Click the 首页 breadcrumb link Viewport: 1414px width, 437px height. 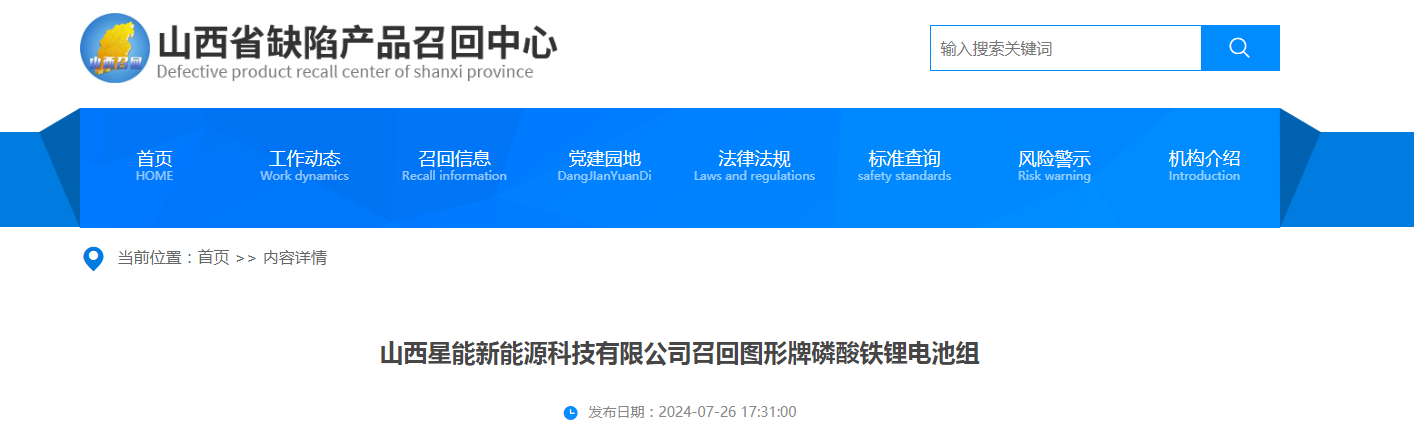tap(213, 258)
